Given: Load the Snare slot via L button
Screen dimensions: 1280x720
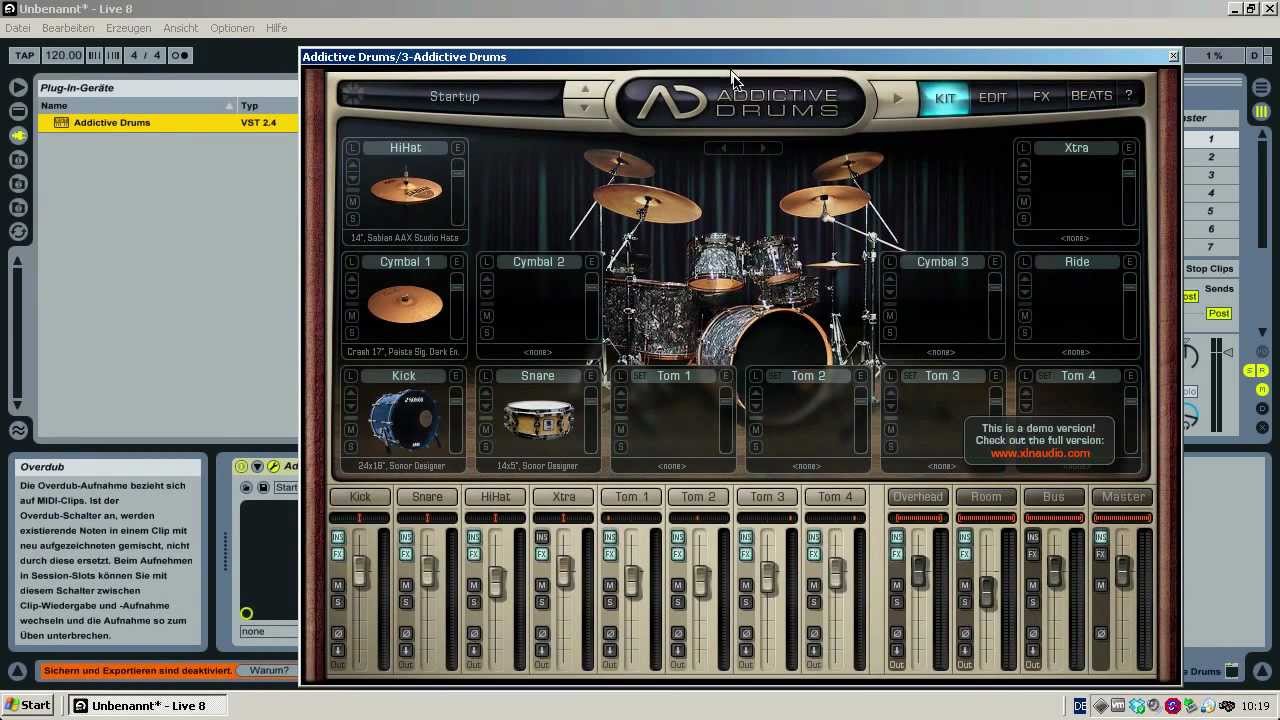Looking at the screenshot, I should [487, 376].
